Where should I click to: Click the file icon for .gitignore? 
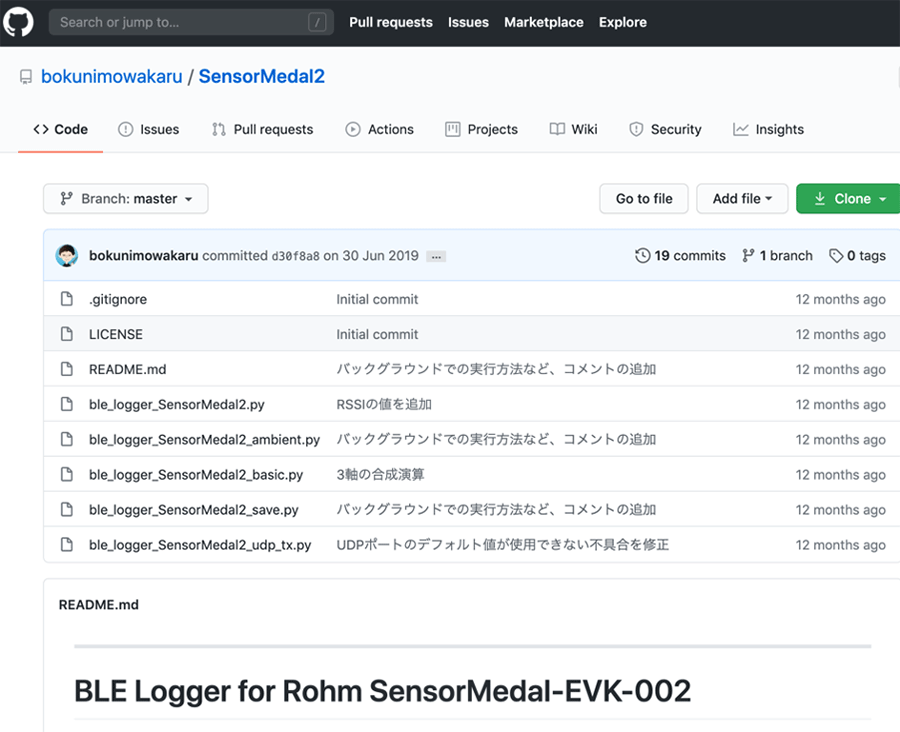click(x=67, y=299)
